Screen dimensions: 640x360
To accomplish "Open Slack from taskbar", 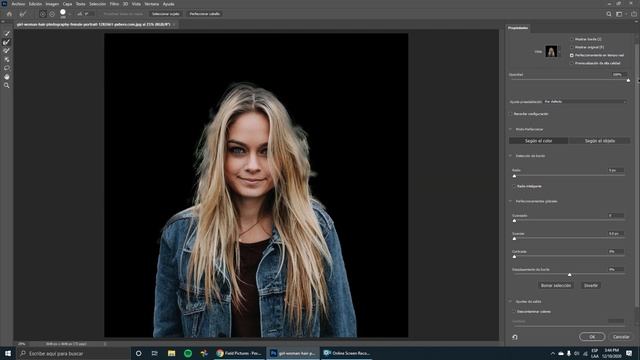I will [x=204, y=353].
